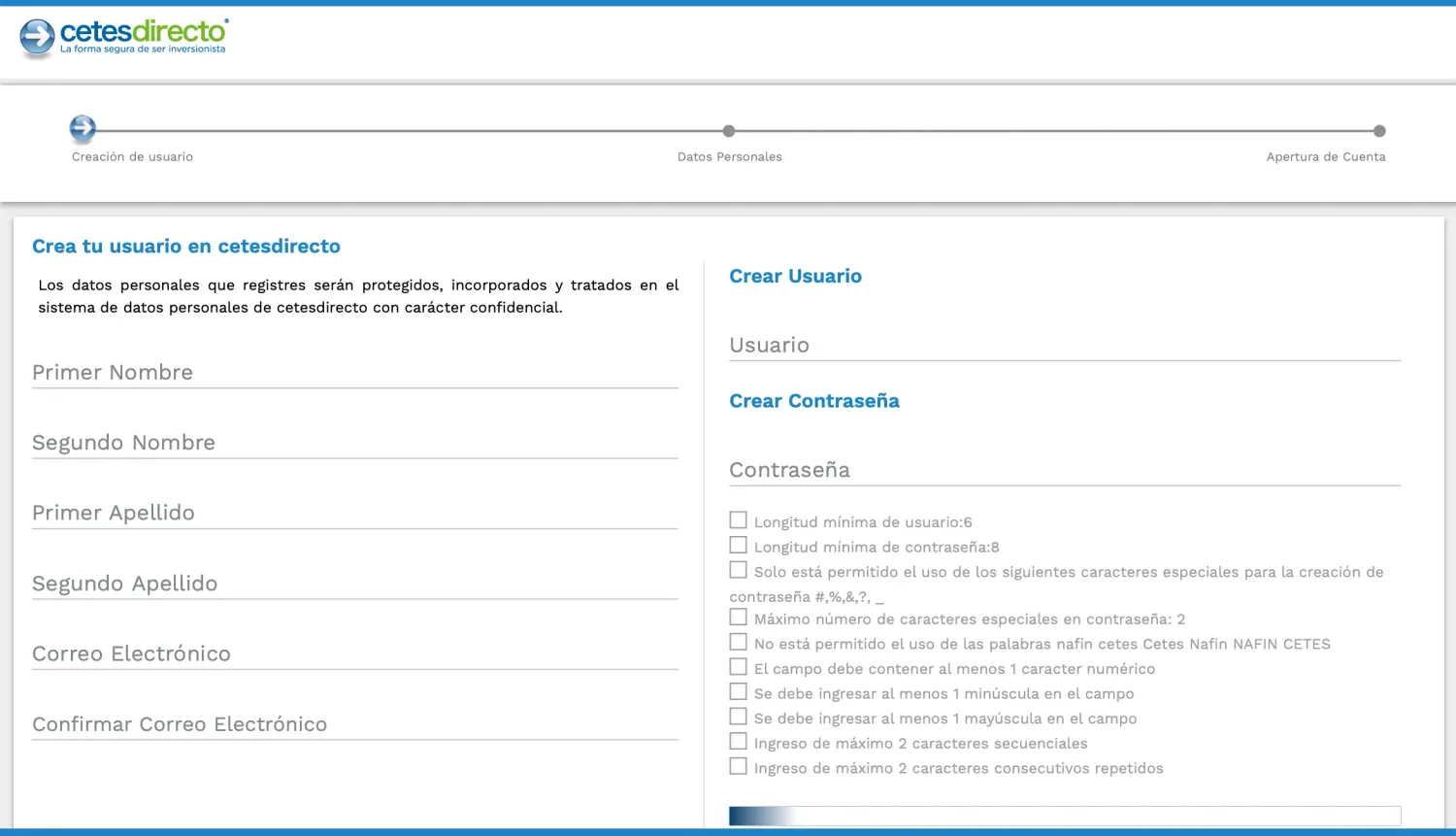The width and height of the screenshot is (1456, 836).
Task: Click into the Segundo Apellido field
Action: pos(355,584)
